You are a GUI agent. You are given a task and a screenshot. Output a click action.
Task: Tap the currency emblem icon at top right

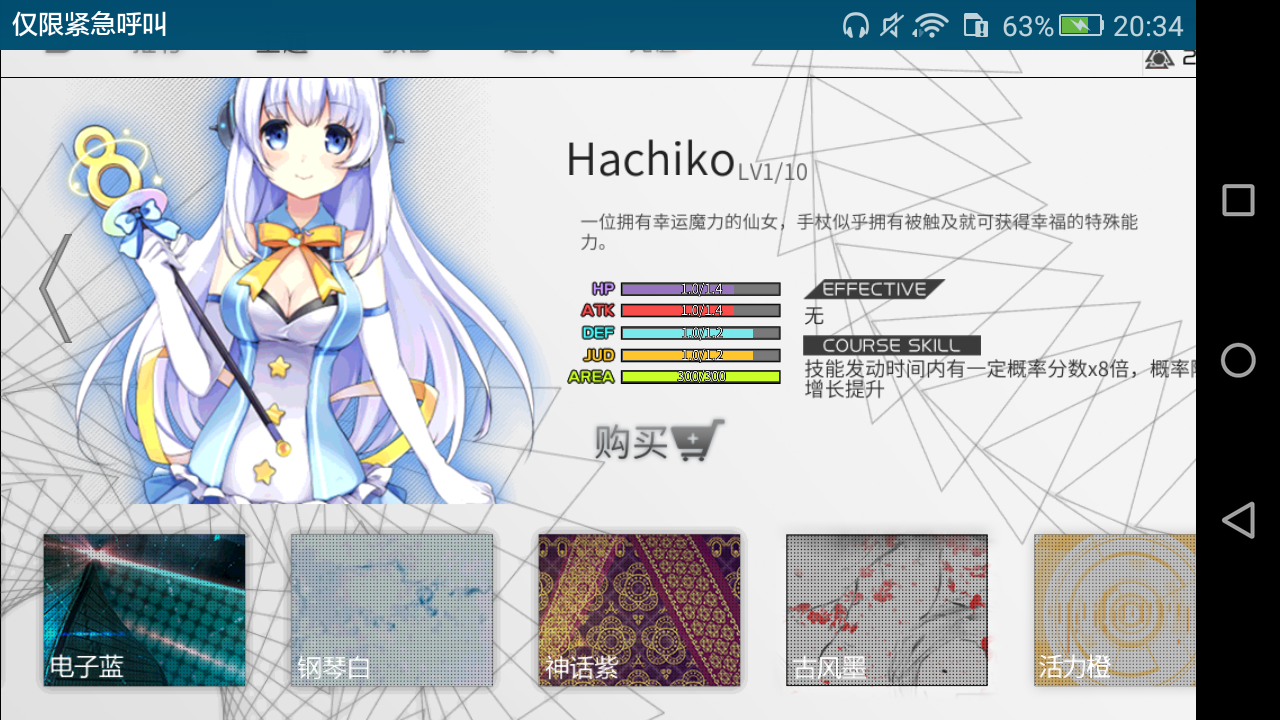[1159, 60]
